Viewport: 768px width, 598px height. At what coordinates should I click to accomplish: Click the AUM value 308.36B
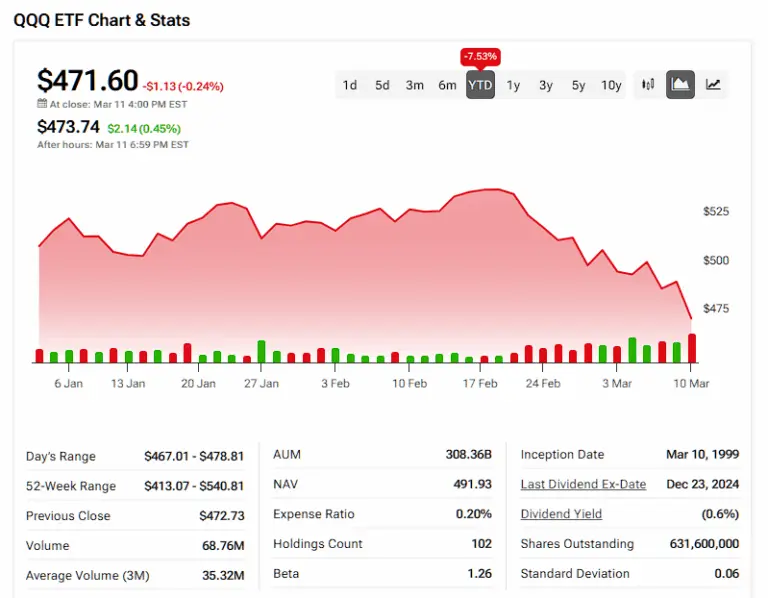coord(468,454)
